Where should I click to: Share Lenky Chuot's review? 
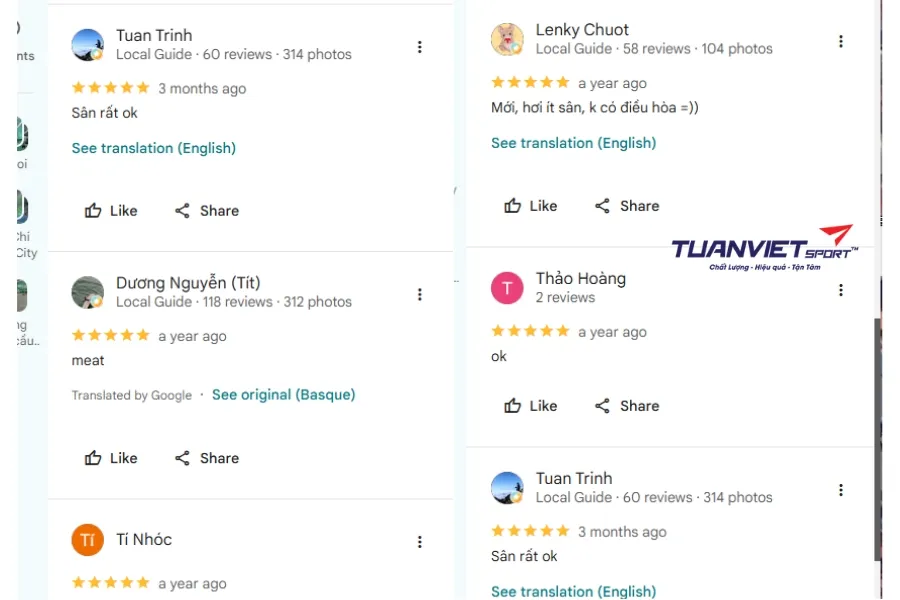pos(627,206)
